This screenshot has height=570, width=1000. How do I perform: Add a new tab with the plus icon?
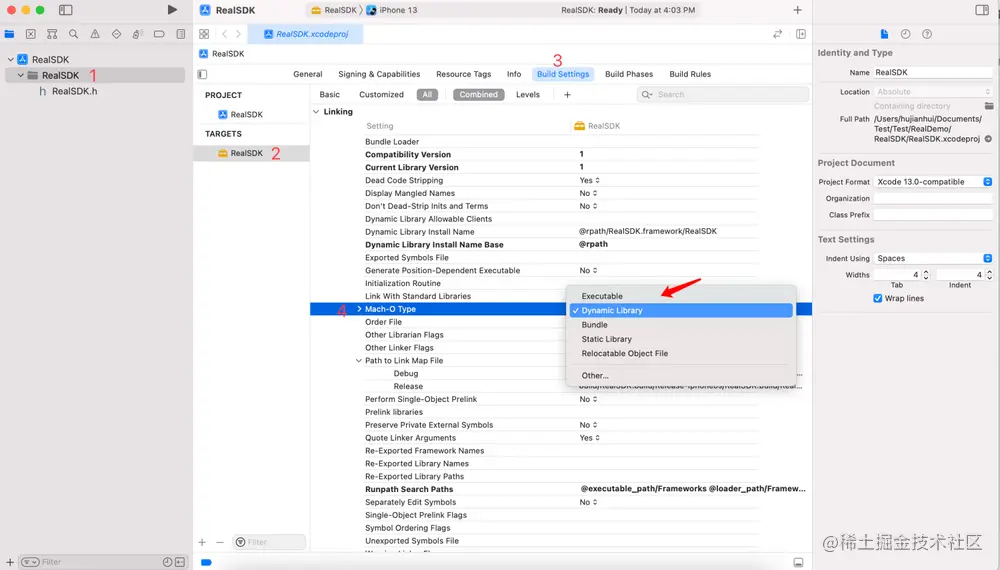[797, 10]
